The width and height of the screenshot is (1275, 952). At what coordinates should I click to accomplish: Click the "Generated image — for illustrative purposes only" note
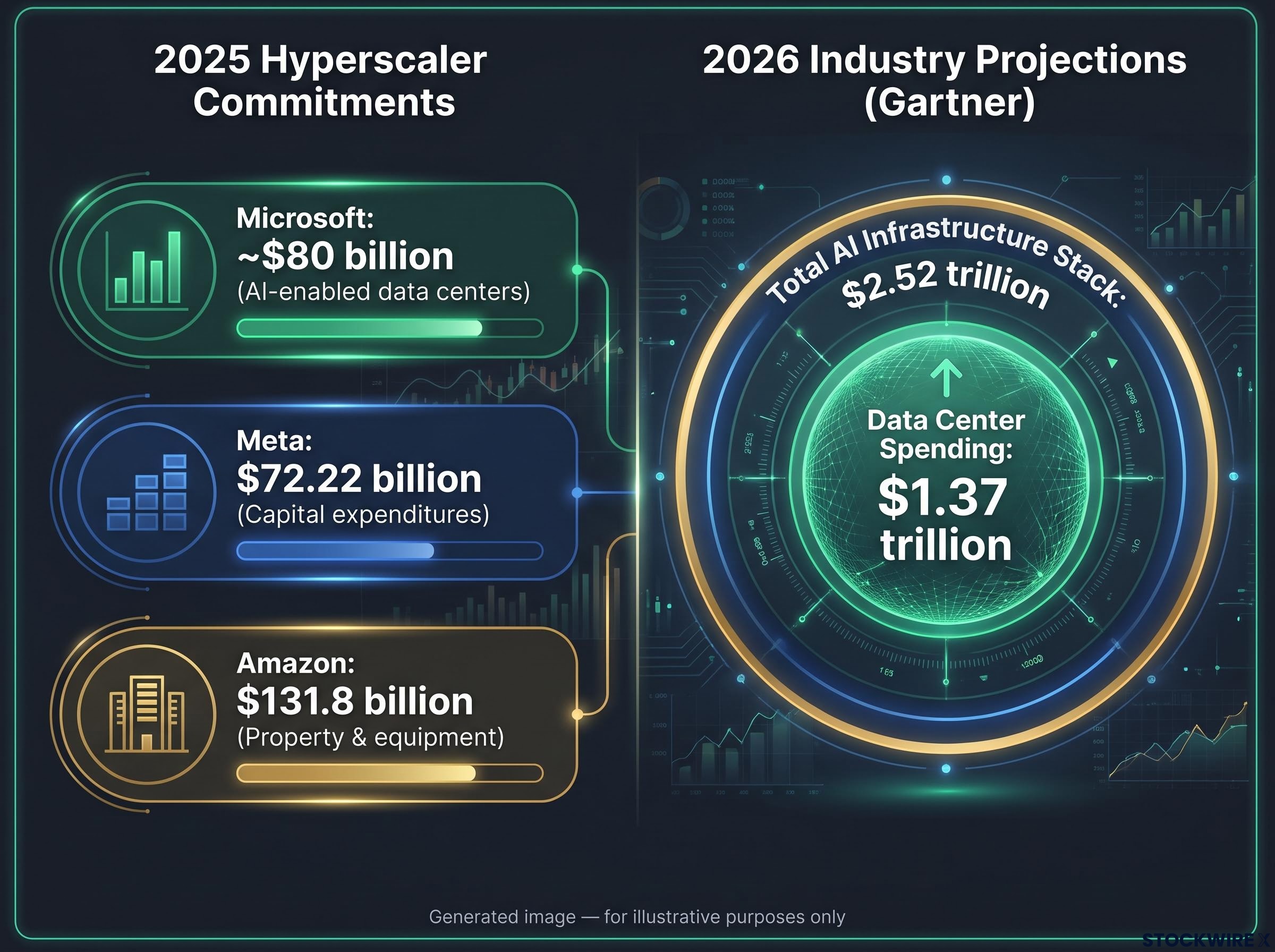click(x=637, y=917)
